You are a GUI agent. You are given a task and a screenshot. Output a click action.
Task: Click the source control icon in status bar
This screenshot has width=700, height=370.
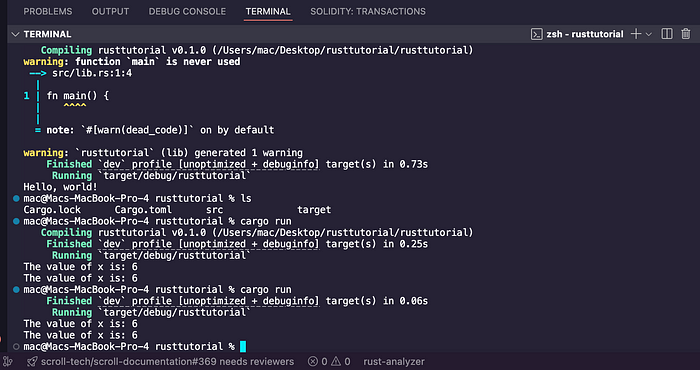click(8, 362)
